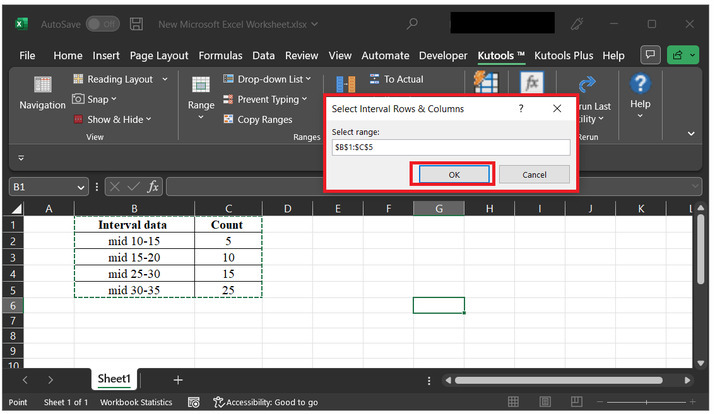The width and height of the screenshot is (715, 414).
Task: Click the search magnifier in title bar
Action: tap(412, 23)
